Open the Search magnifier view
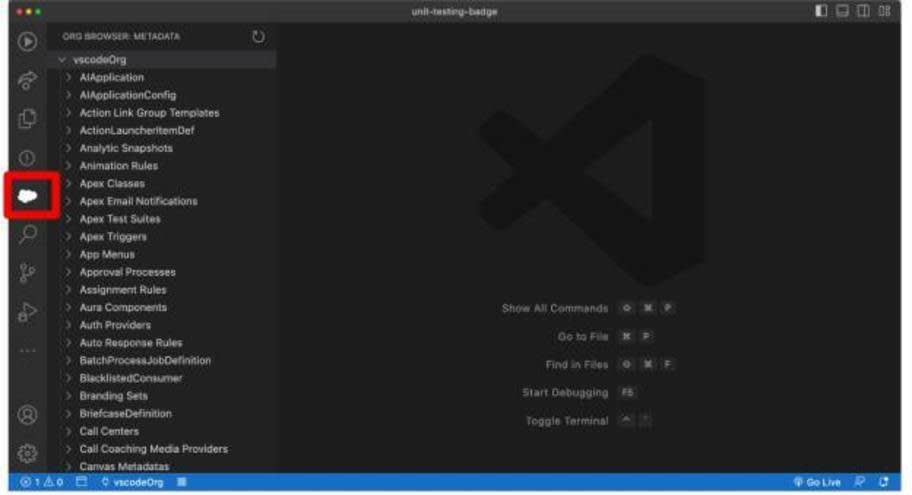The image size is (912, 495). 27,234
